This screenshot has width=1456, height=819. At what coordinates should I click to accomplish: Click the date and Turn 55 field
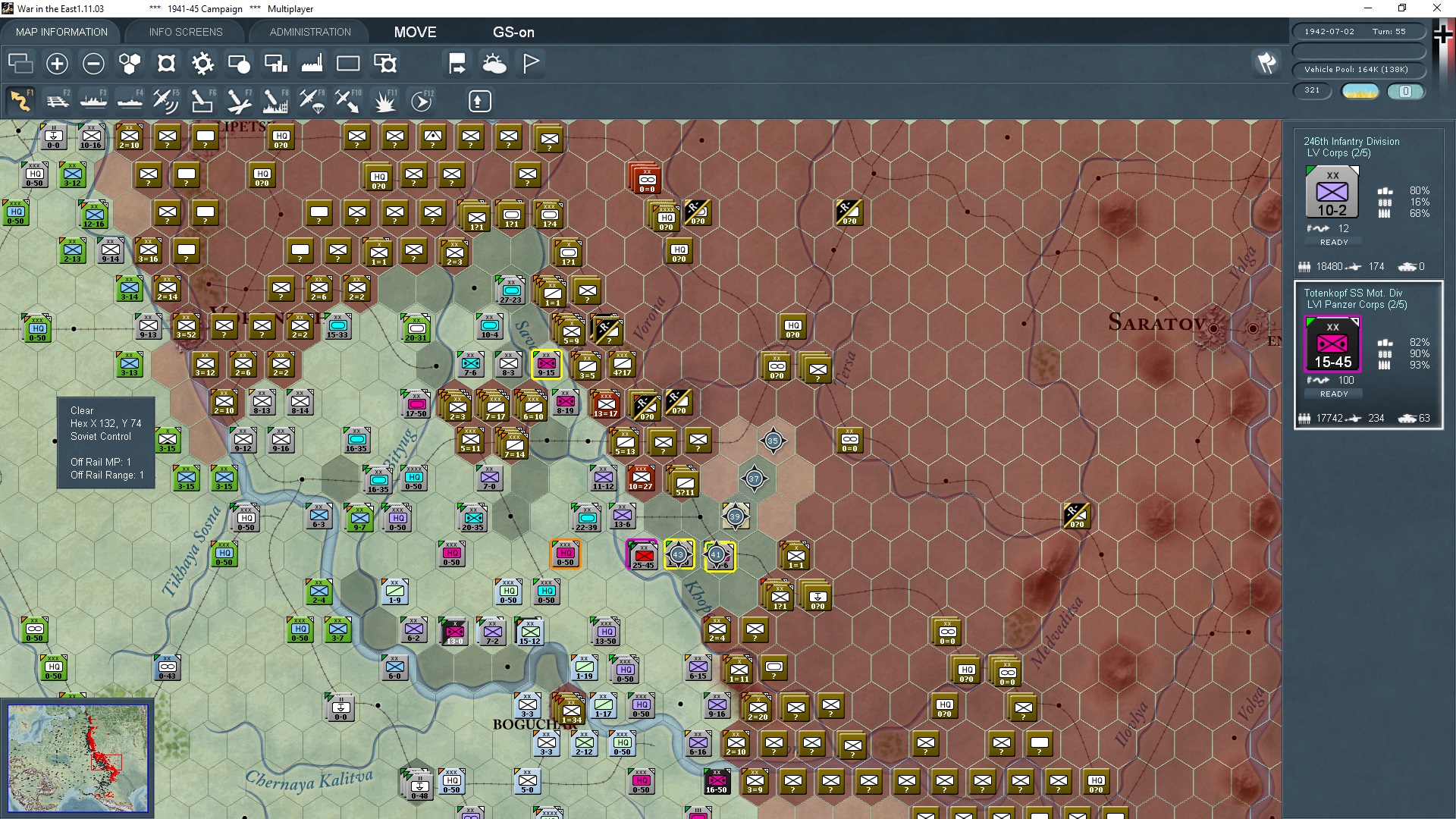point(1359,32)
